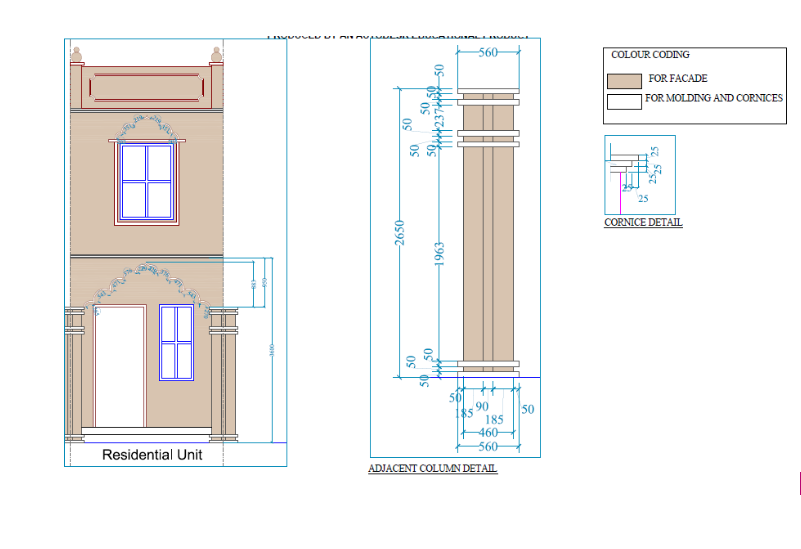Image resolution: width=801 pixels, height=549 pixels.
Task: Click the 460 base width dimension
Action: 487,432
